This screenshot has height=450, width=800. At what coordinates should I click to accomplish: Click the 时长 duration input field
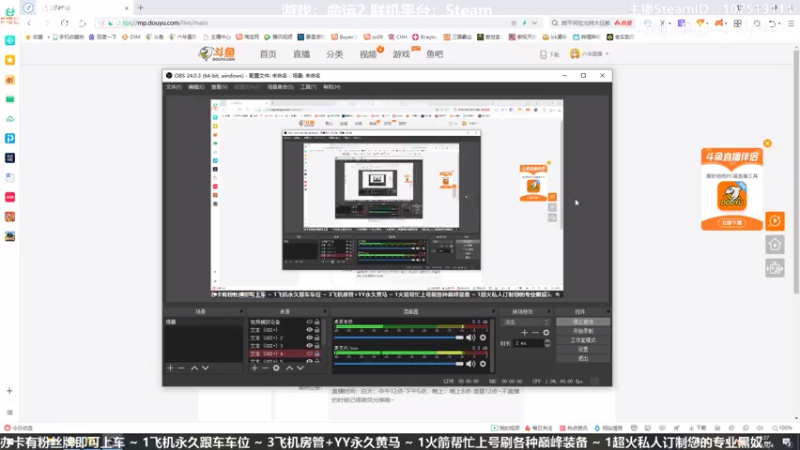pos(529,343)
